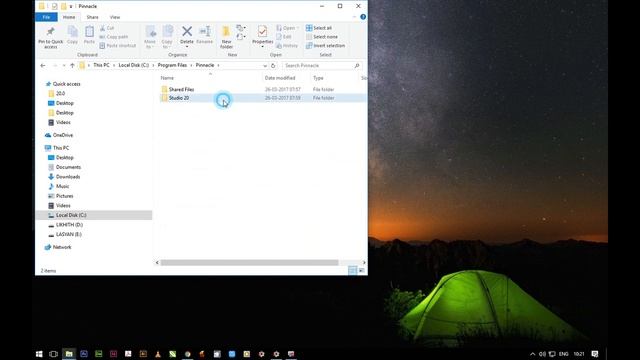The image size is (640, 360).
Task: Click History in the Open group
Action: pos(287,46)
